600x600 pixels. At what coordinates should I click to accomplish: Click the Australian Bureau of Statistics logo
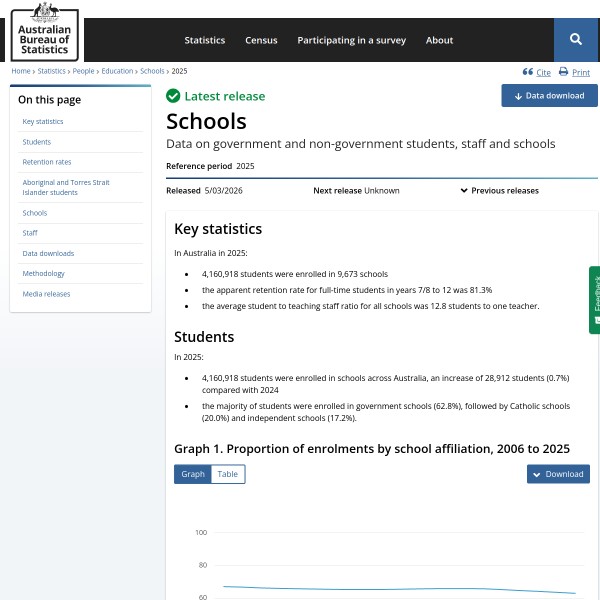45,31
